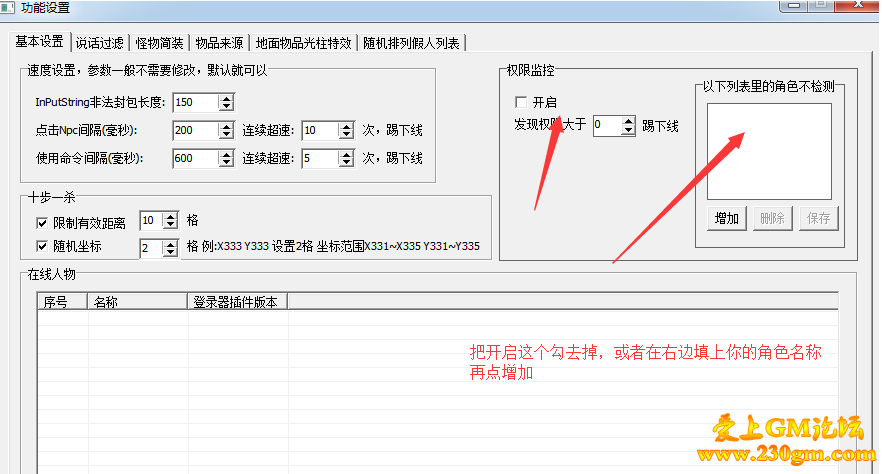Switch to the 基本设置 tab
The height and width of the screenshot is (474, 882).
39,42
